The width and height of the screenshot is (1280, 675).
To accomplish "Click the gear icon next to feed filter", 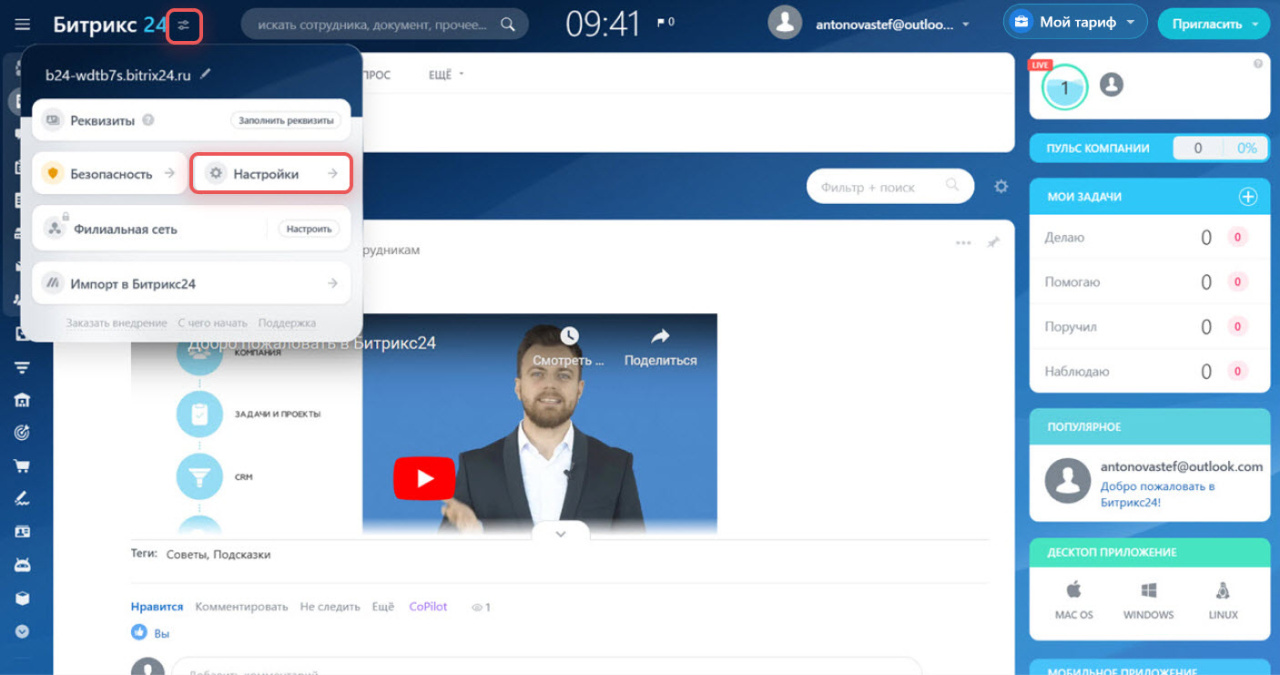I will pos(1001,187).
